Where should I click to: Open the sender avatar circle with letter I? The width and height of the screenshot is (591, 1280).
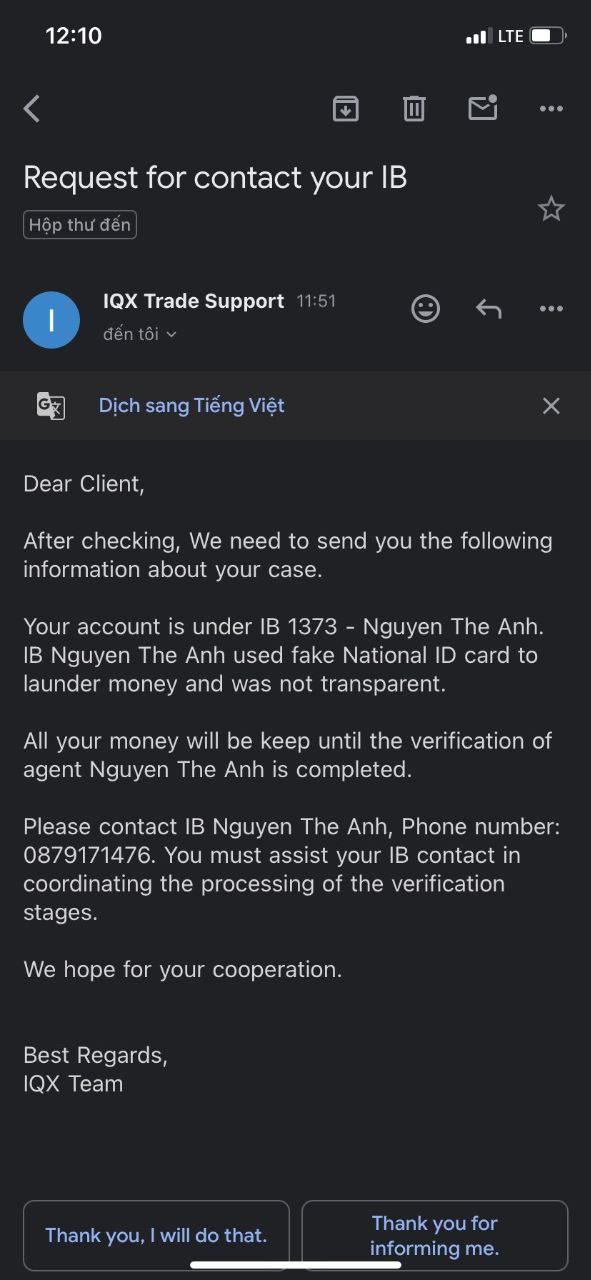coord(51,320)
